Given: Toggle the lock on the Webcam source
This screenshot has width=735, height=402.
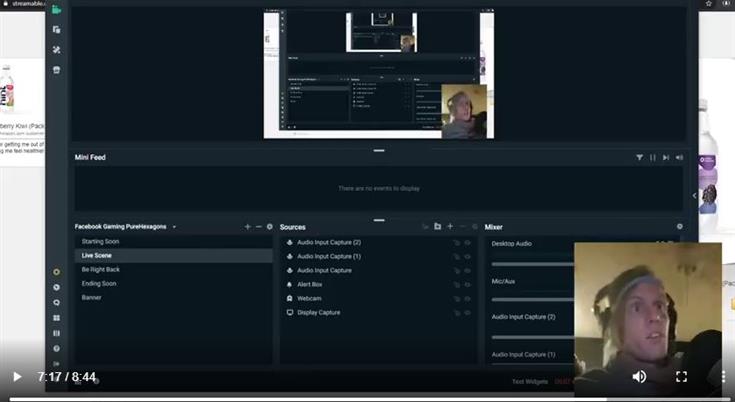Looking at the screenshot, I should (x=456, y=299).
